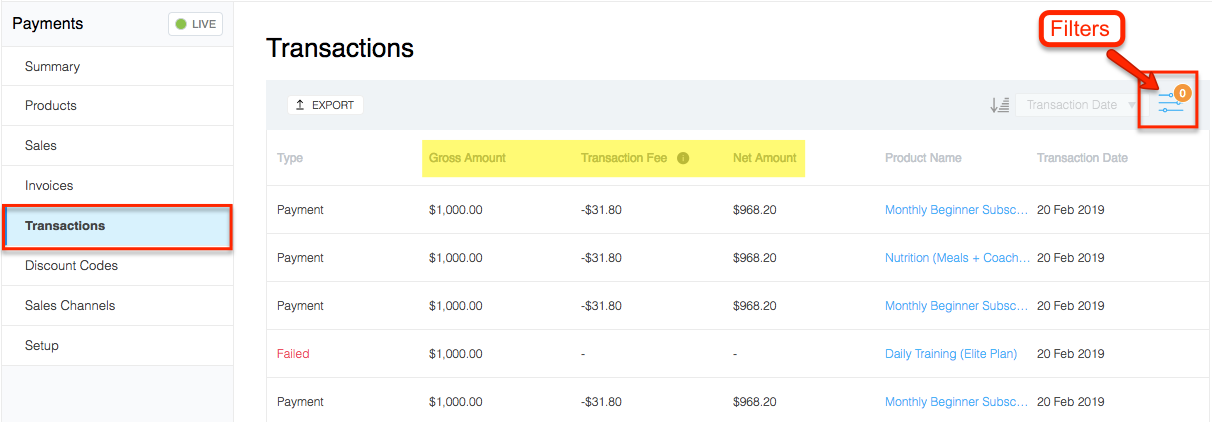Viewport: 1212px width, 422px height.
Task: Open Nutrition (Meals + Coach product link
Action: pyautogui.click(x=957, y=258)
